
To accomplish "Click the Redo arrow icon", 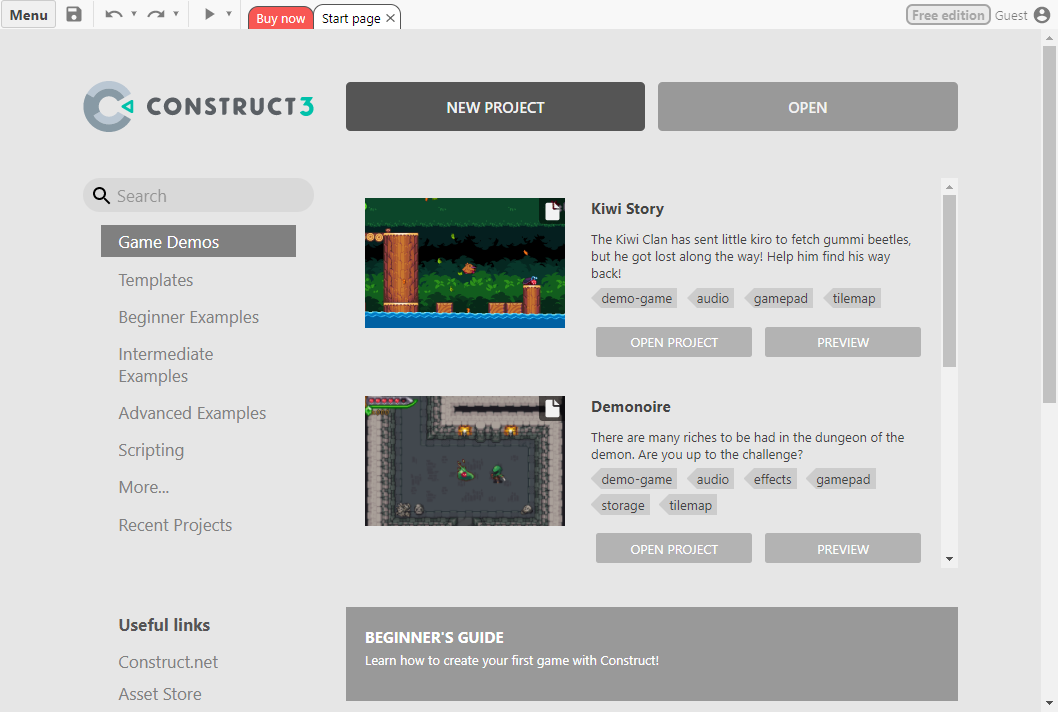I will pos(155,15).
